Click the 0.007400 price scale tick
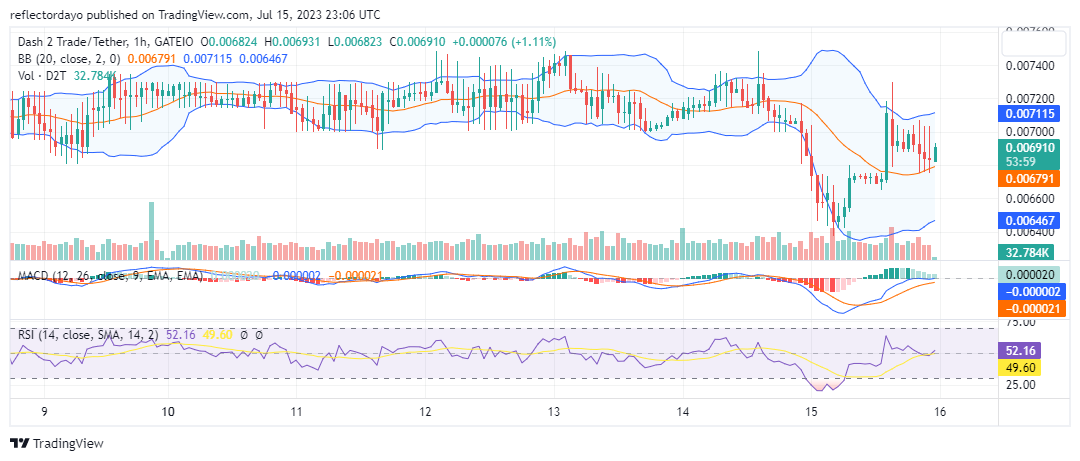 pos(1030,65)
